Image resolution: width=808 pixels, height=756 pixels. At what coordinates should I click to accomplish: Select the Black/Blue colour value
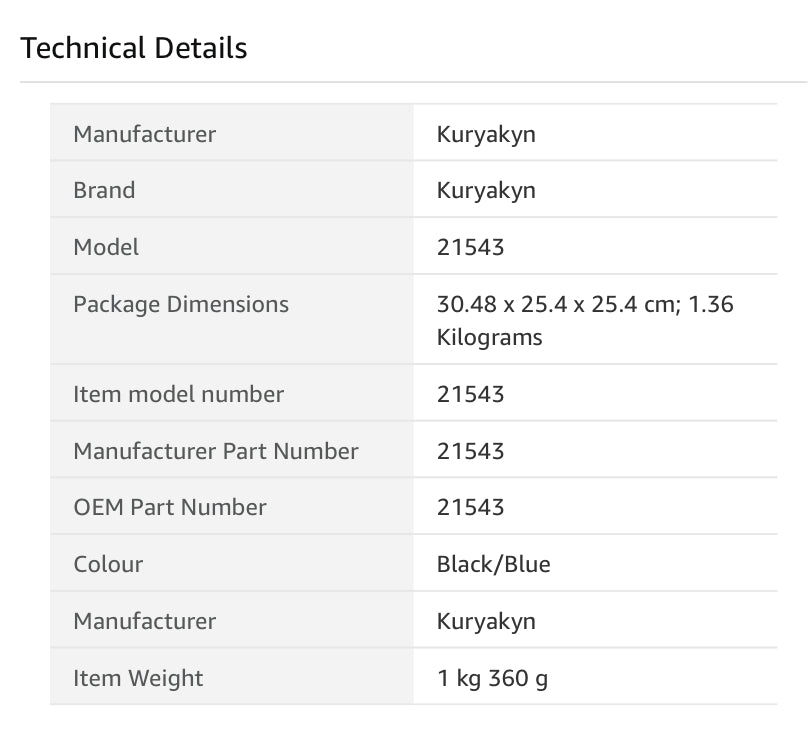pos(493,564)
